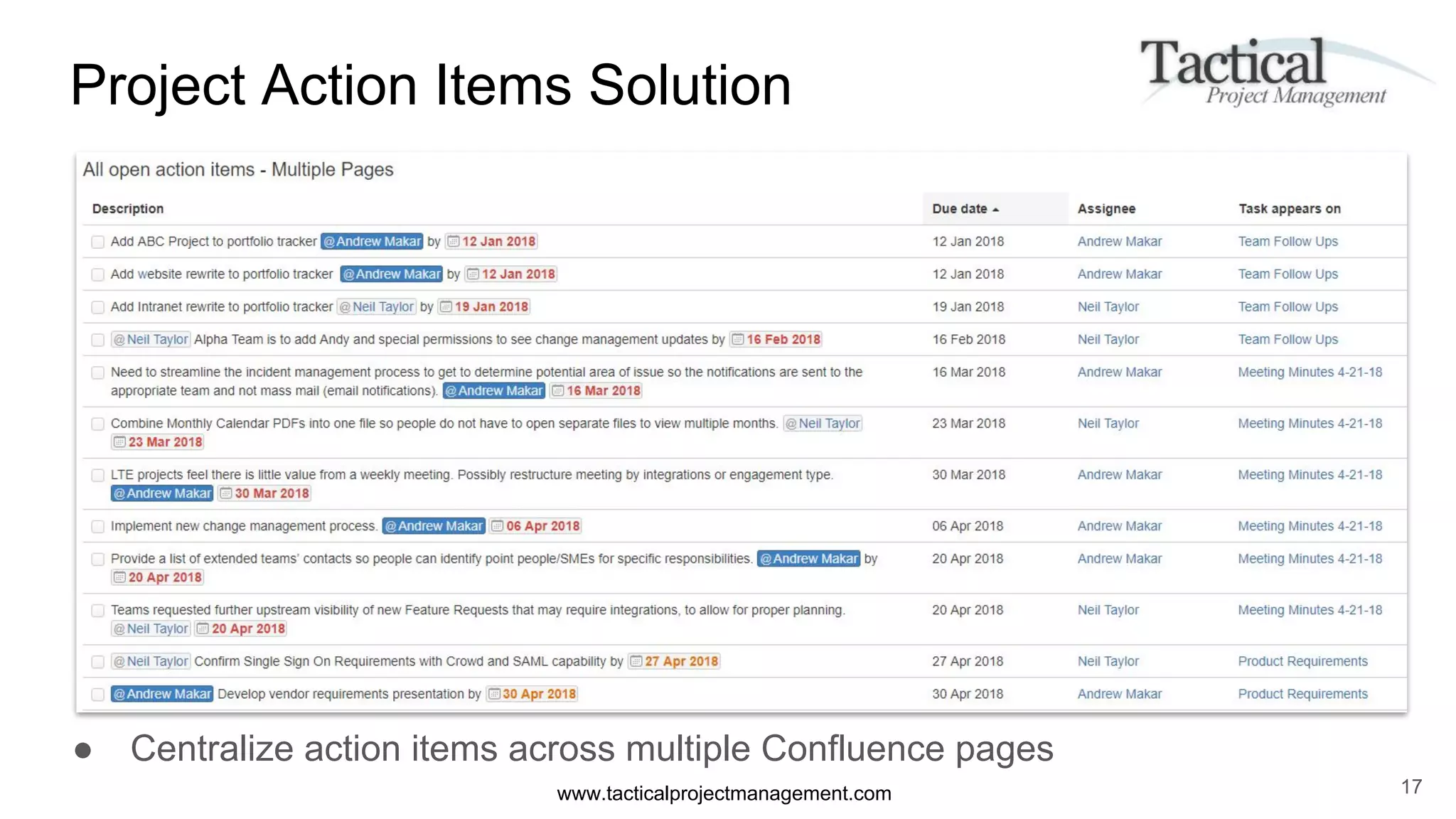Check the upstream visibility Feature Requests checkbox
This screenshot has width=1456, height=819.
pos(98,611)
